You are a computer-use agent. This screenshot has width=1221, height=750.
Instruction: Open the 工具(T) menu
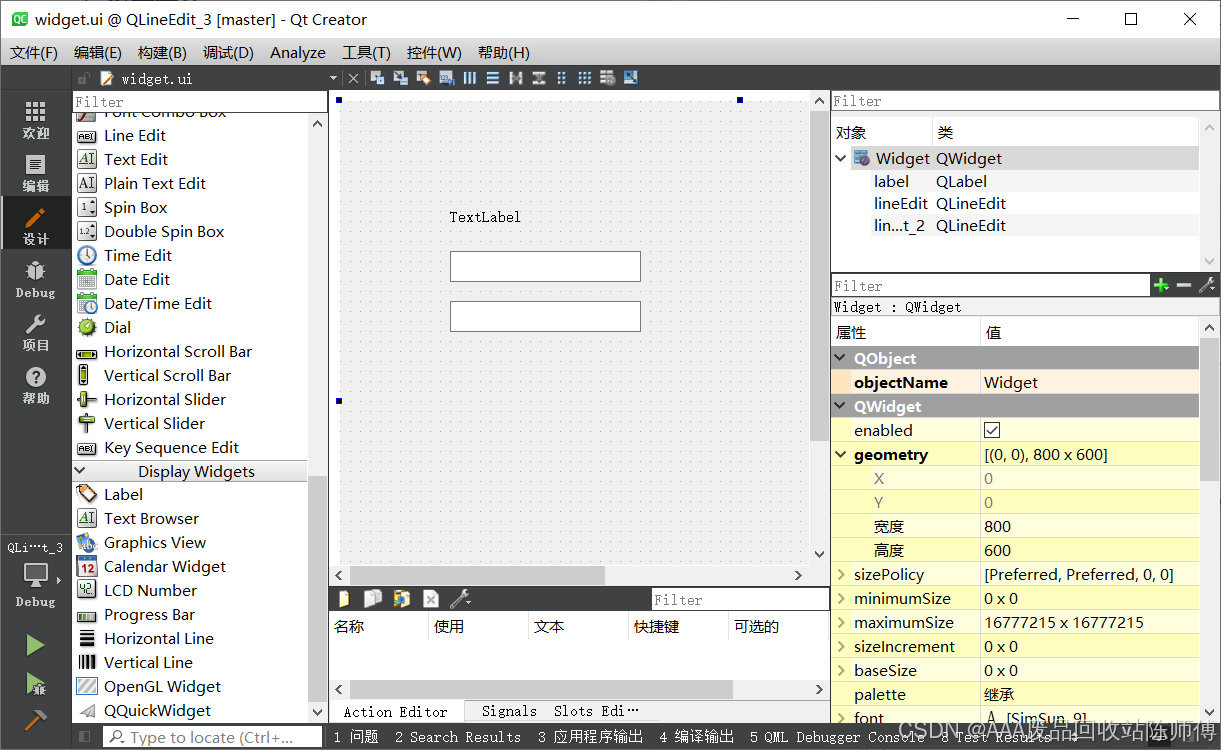pos(366,52)
